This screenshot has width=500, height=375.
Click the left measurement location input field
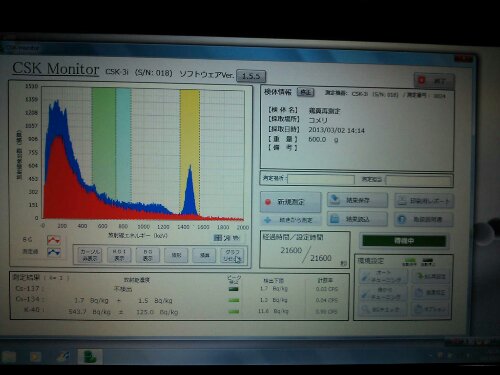coord(321,179)
